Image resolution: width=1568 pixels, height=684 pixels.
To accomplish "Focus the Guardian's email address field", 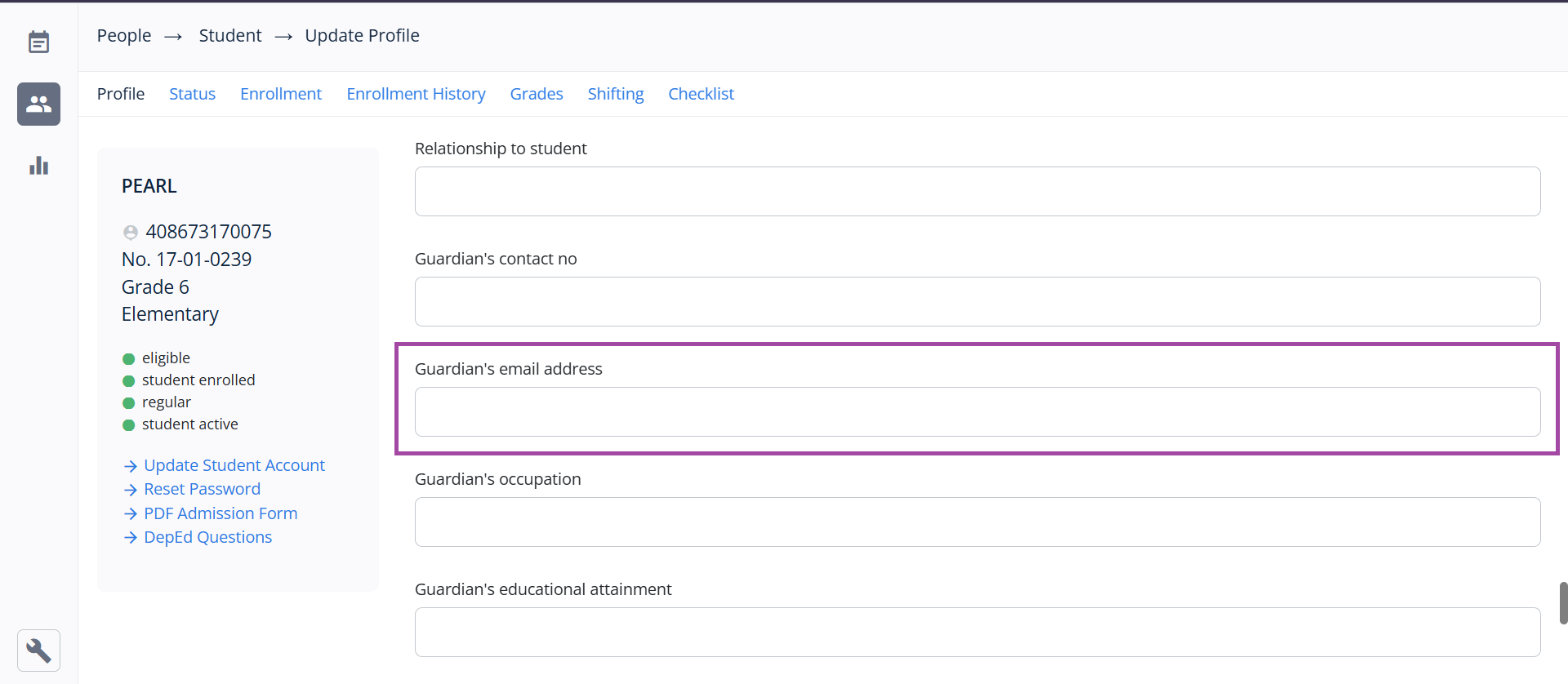I will pyautogui.click(x=977, y=412).
